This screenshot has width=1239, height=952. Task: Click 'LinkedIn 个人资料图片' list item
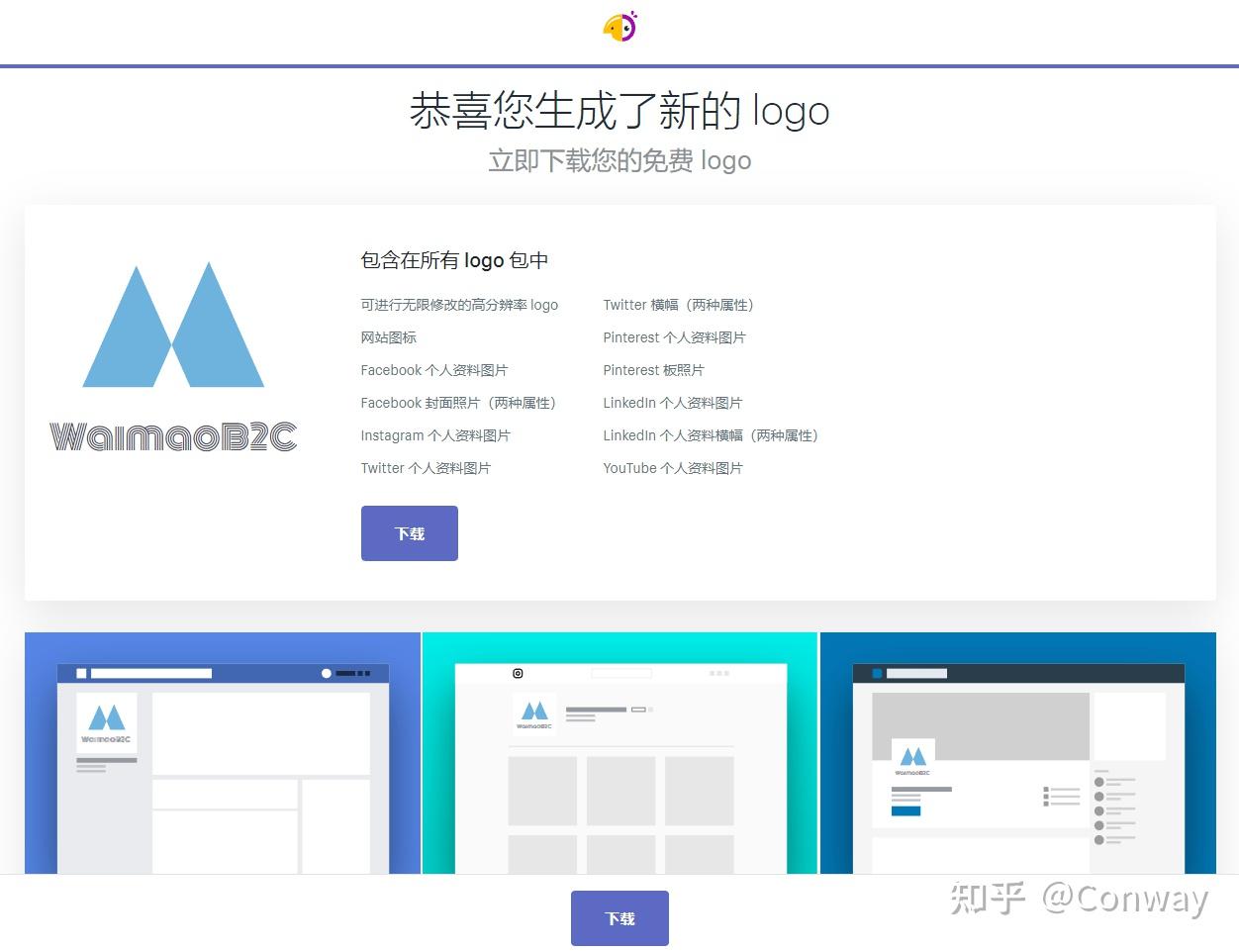673,403
